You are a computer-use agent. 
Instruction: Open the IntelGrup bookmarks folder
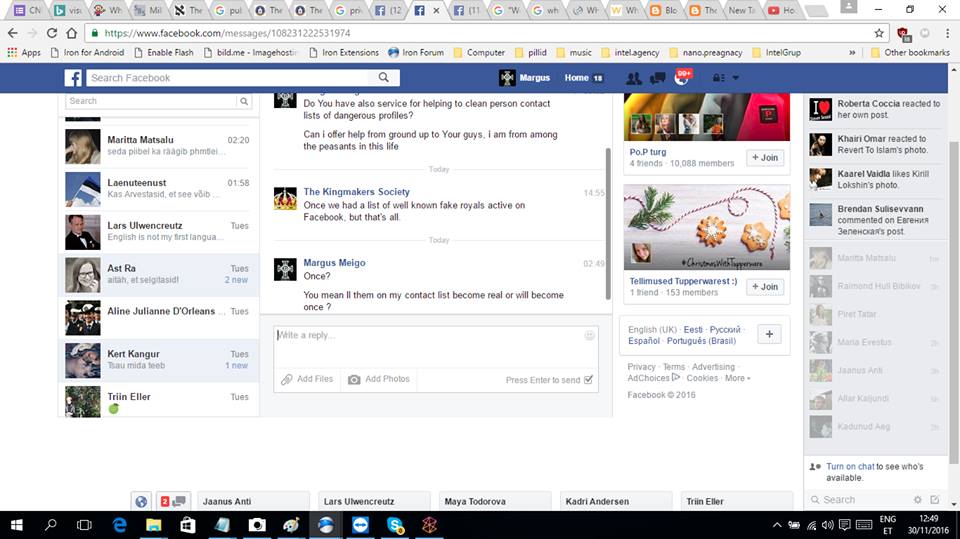click(776, 53)
